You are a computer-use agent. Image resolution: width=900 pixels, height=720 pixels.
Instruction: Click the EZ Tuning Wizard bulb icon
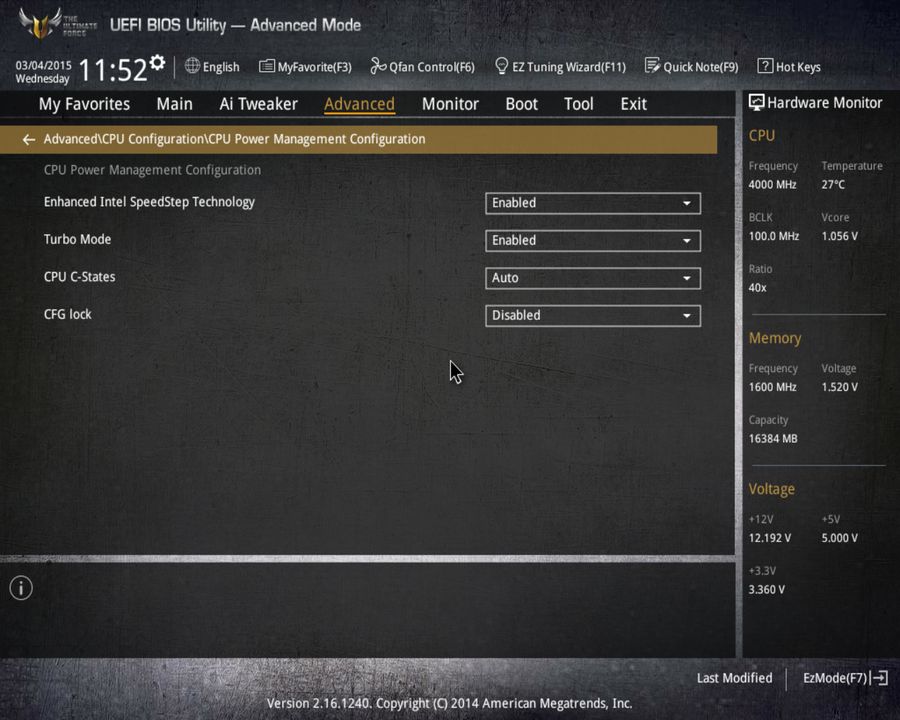click(501, 66)
